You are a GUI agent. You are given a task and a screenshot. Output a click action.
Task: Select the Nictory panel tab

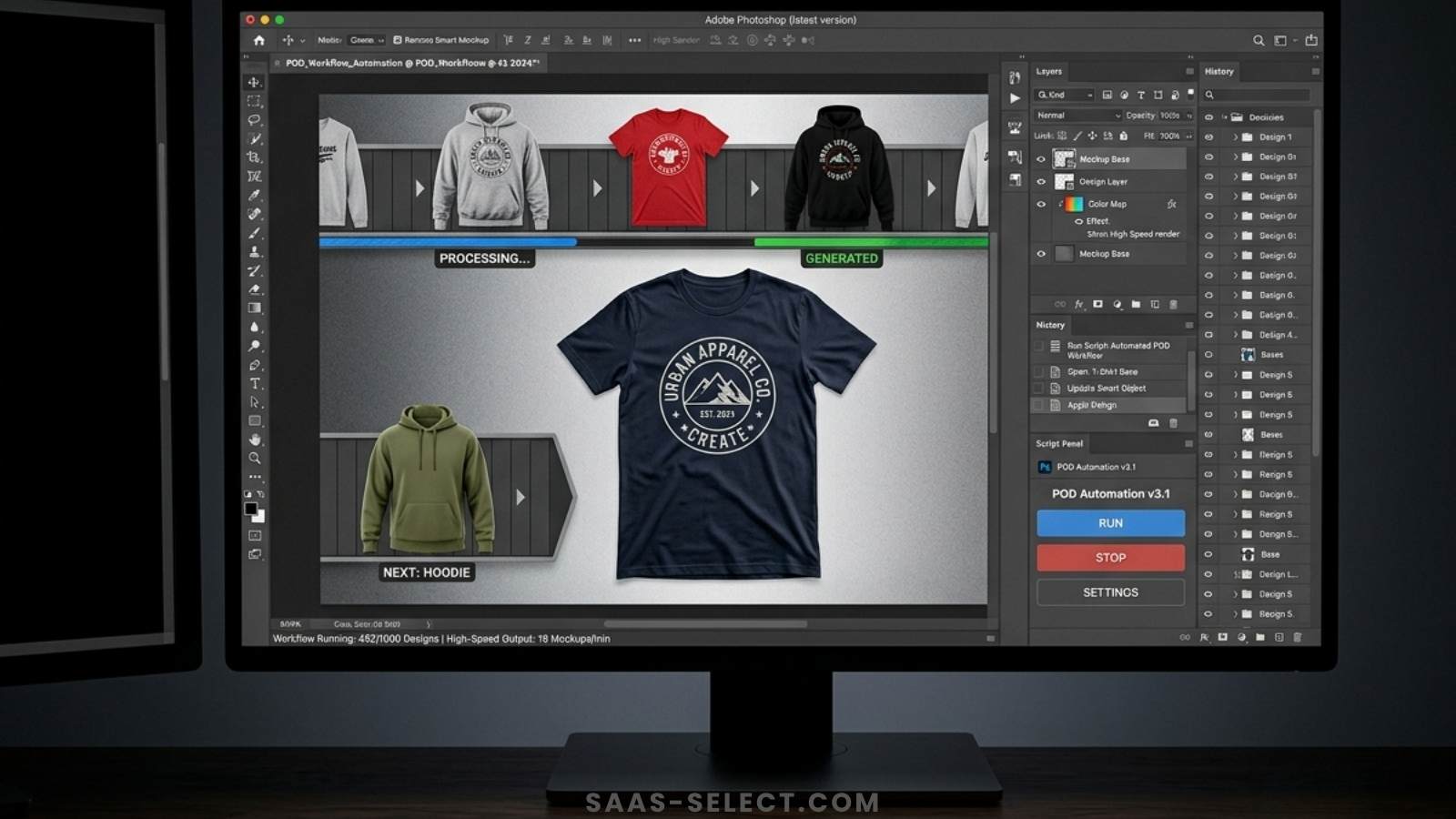tap(1050, 325)
